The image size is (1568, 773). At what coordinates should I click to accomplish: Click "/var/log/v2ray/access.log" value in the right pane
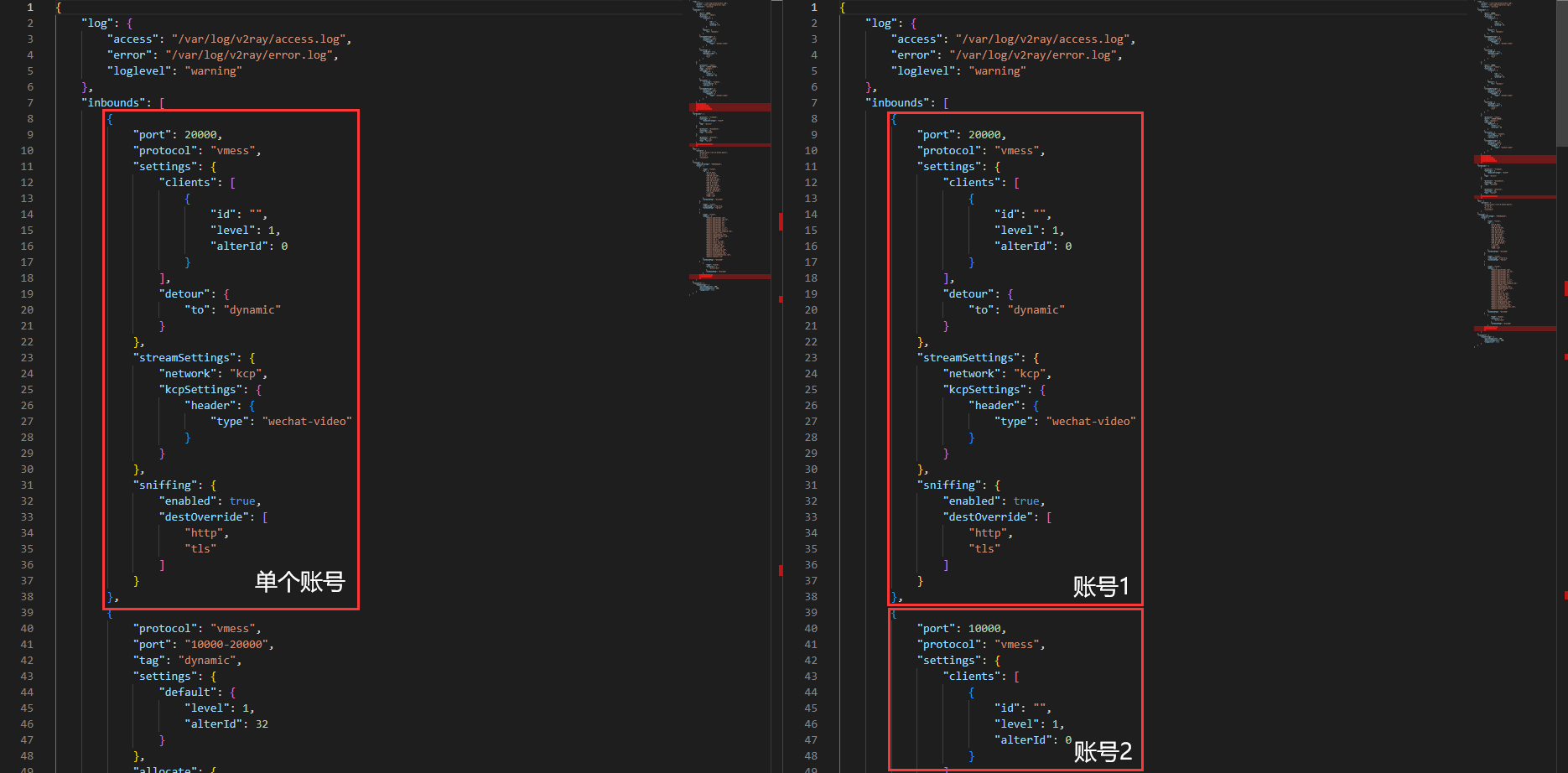(1044, 39)
